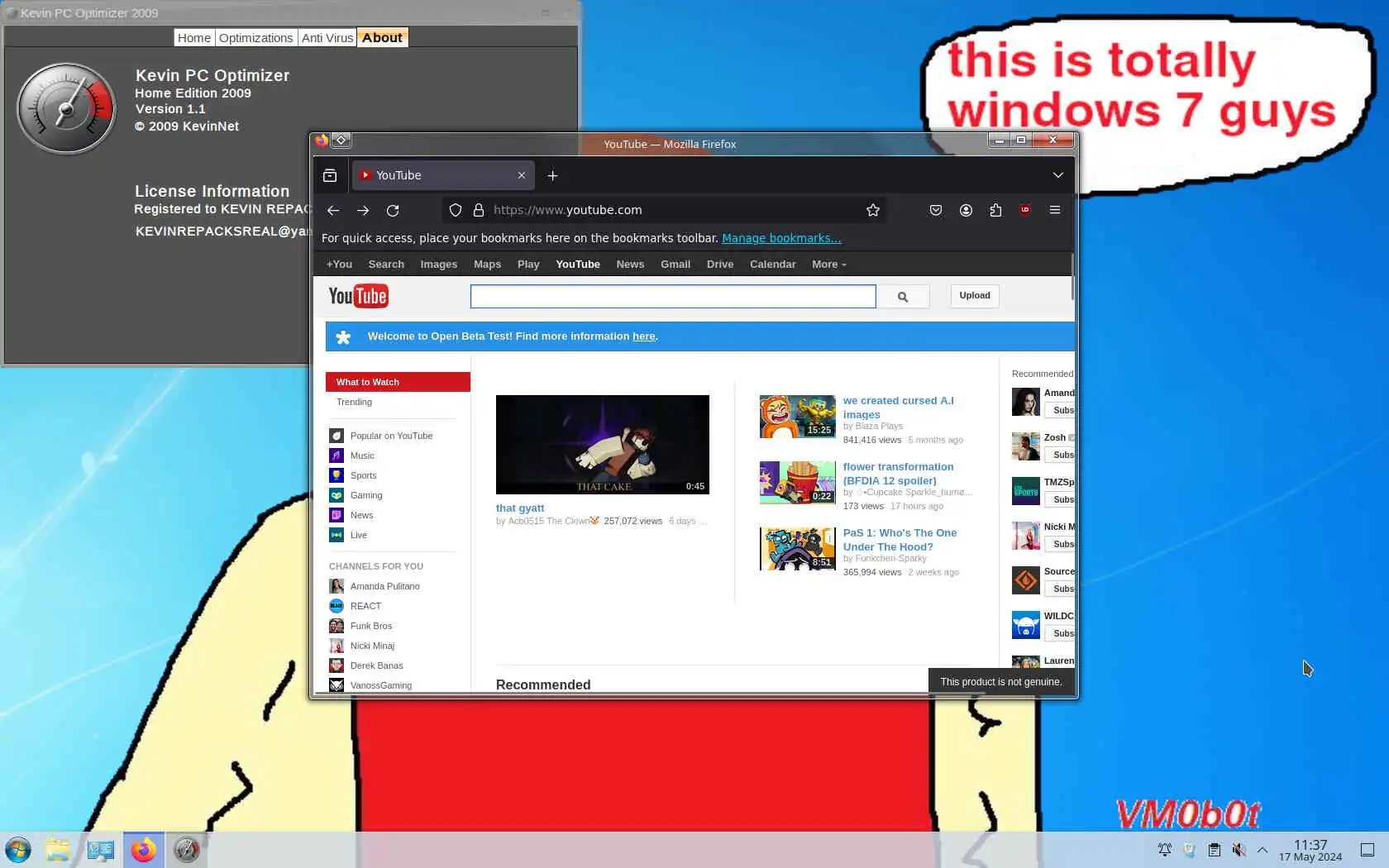
Task: Switch to the Home tab in Kevin PC Optimizer
Action: pyautogui.click(x=194, y=38)
